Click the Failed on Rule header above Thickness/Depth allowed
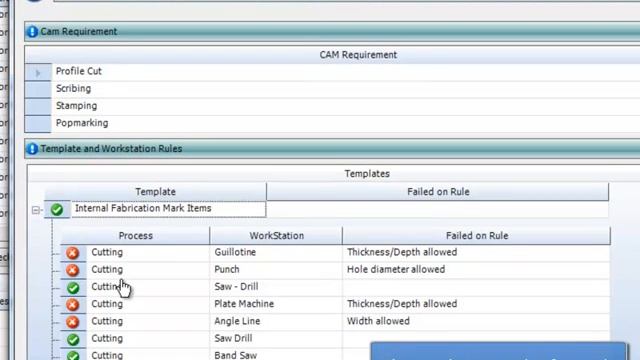640x360 pixels. [x=477, y=236]
